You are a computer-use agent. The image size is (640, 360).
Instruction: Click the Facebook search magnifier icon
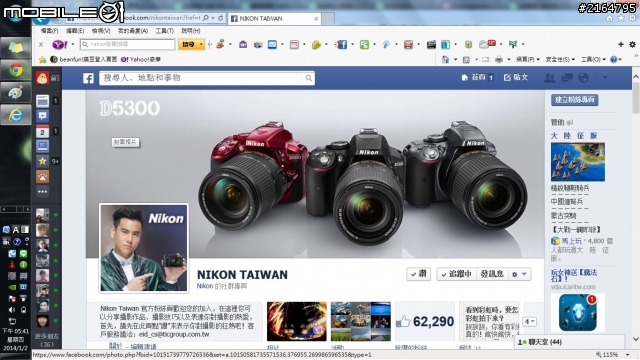pyautogui.click(x=309, y=78)
